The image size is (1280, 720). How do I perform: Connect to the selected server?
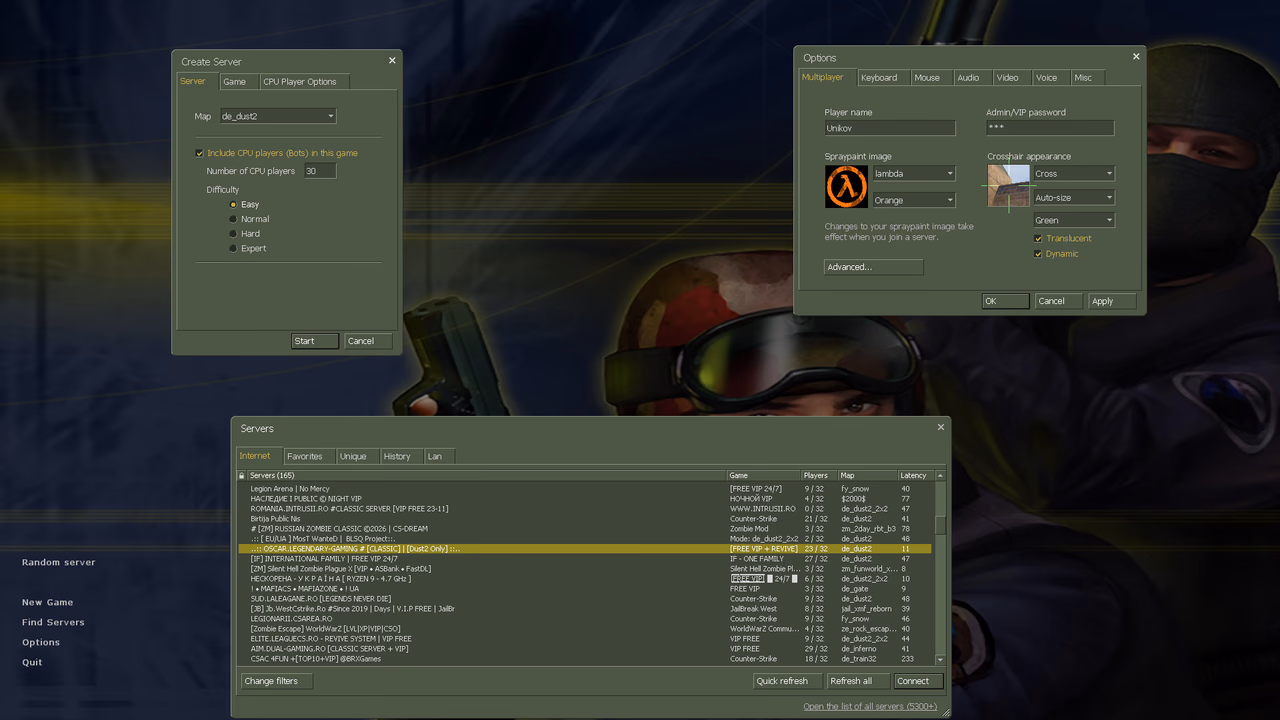point(919,681)
